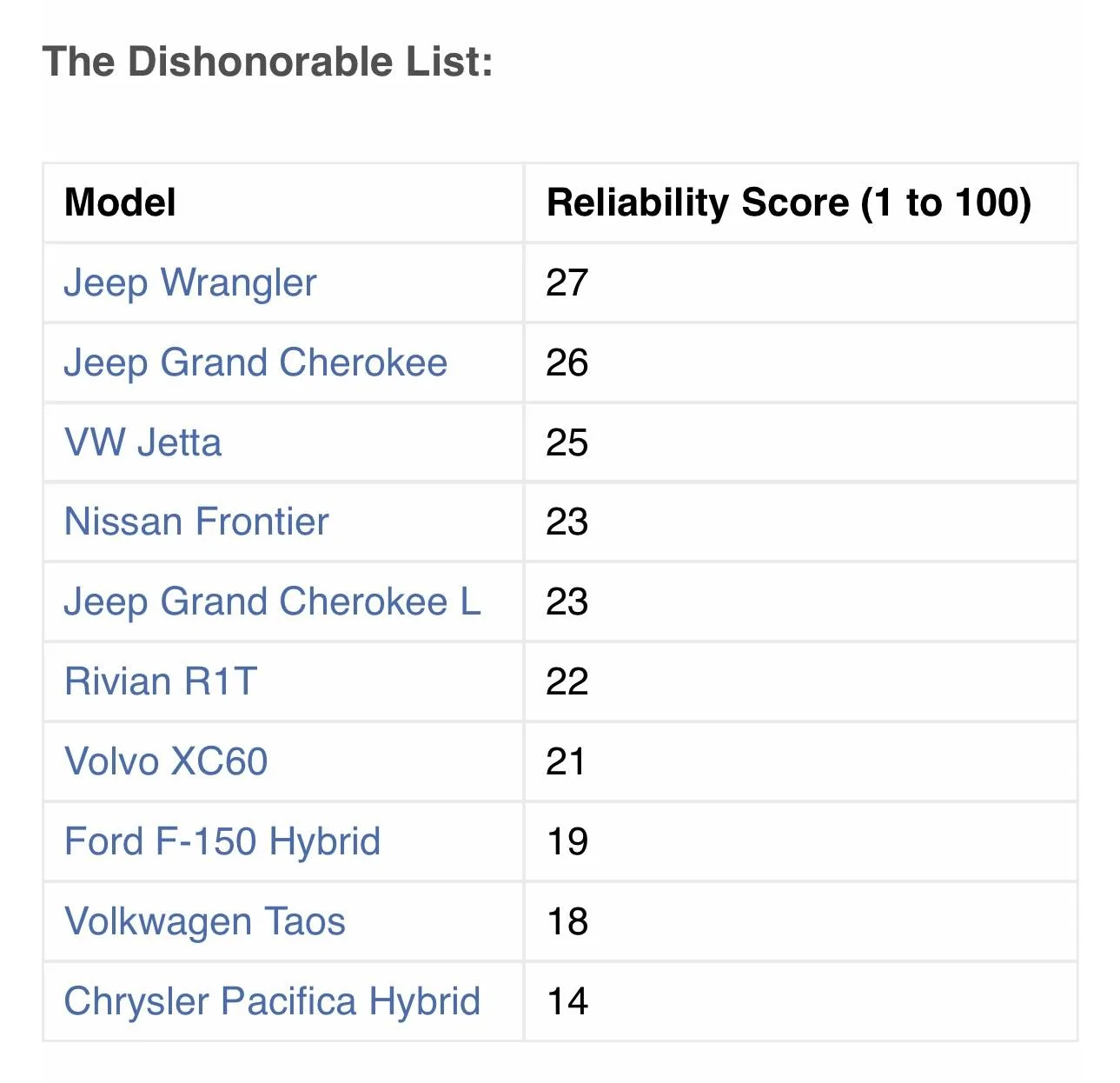The height and width of the screenshot is (1083, 1120).
Task: Open the Volkwagen Taos link
Action: tap(205, 922)
